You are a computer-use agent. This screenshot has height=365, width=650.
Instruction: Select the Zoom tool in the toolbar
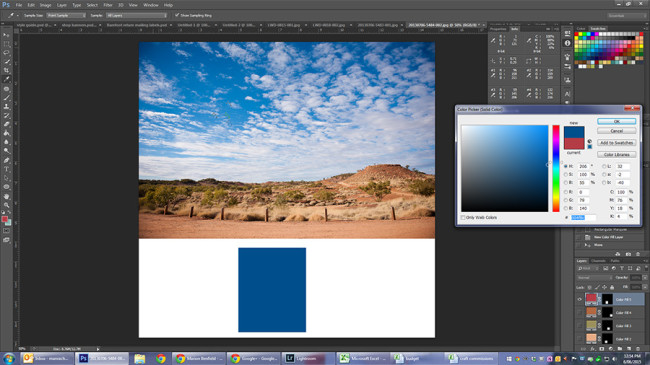6,205
